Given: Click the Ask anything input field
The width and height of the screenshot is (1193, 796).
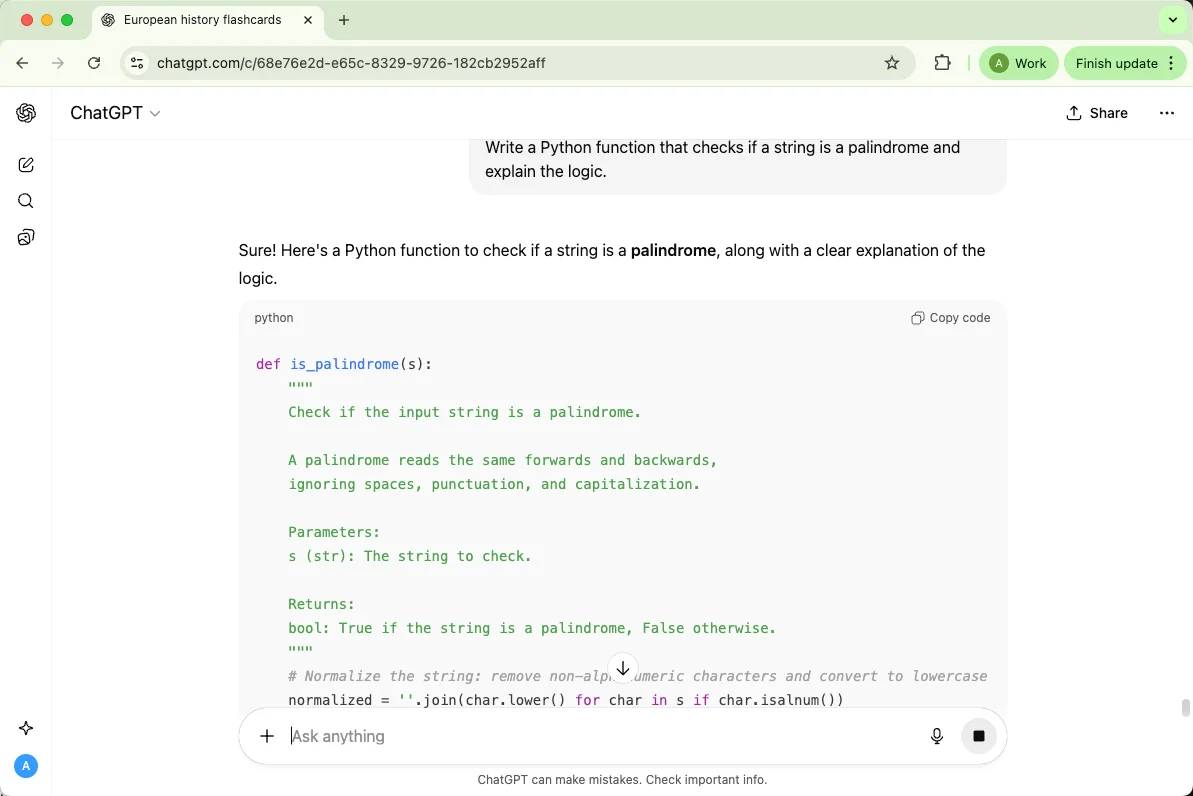Looking at the screenshot, I should tap(600, 736).
